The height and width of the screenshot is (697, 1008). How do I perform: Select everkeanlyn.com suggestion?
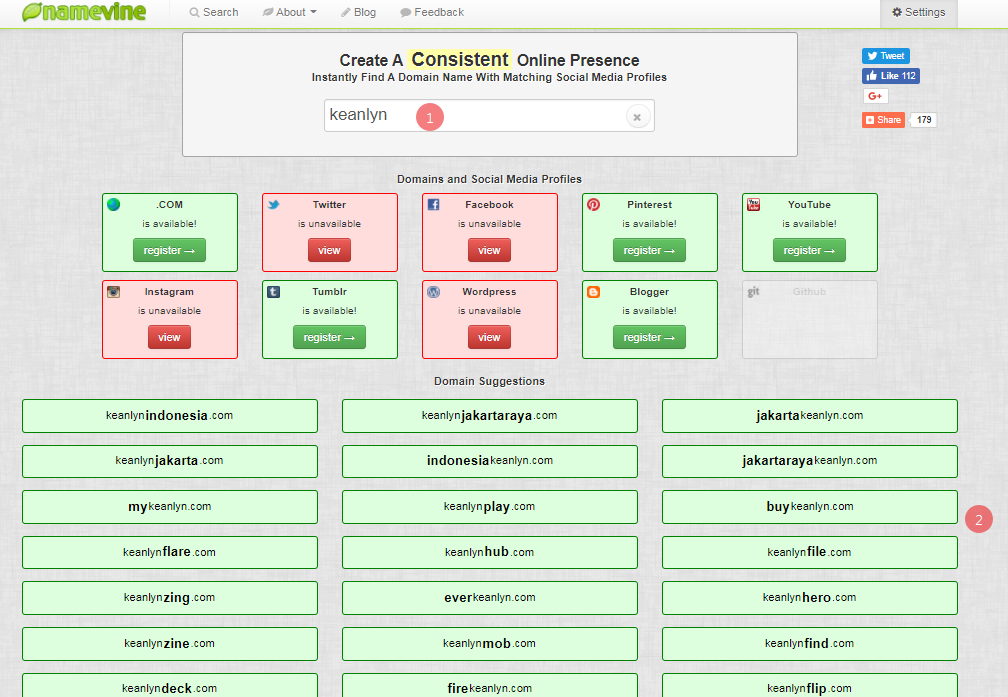point(490,598)
